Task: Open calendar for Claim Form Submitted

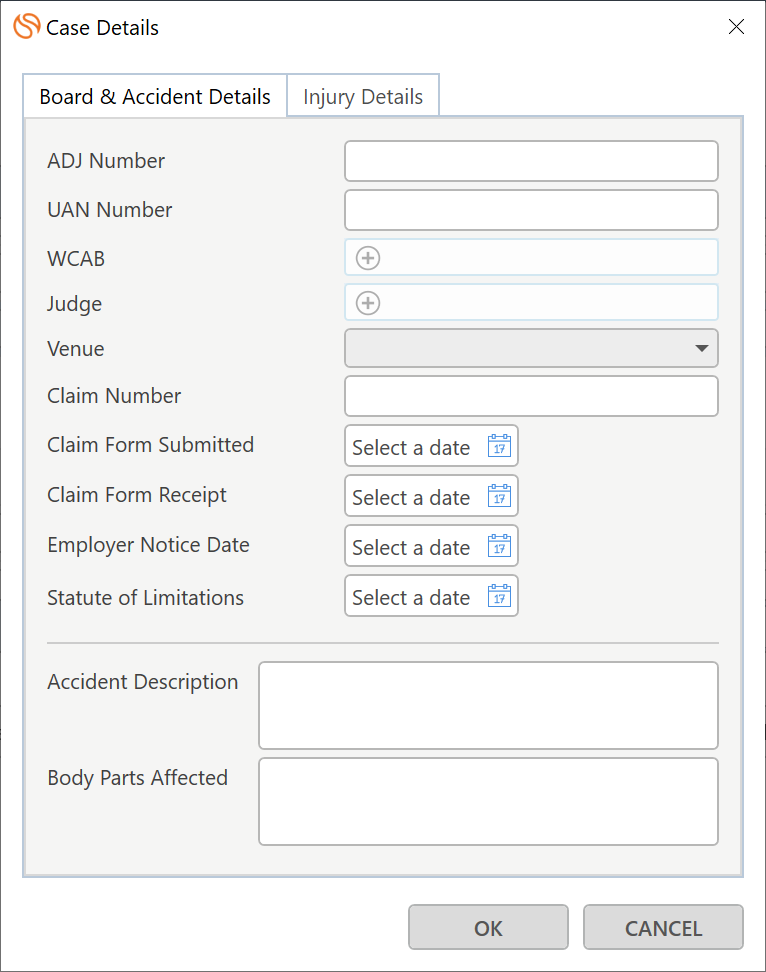Action: (499, 446)
